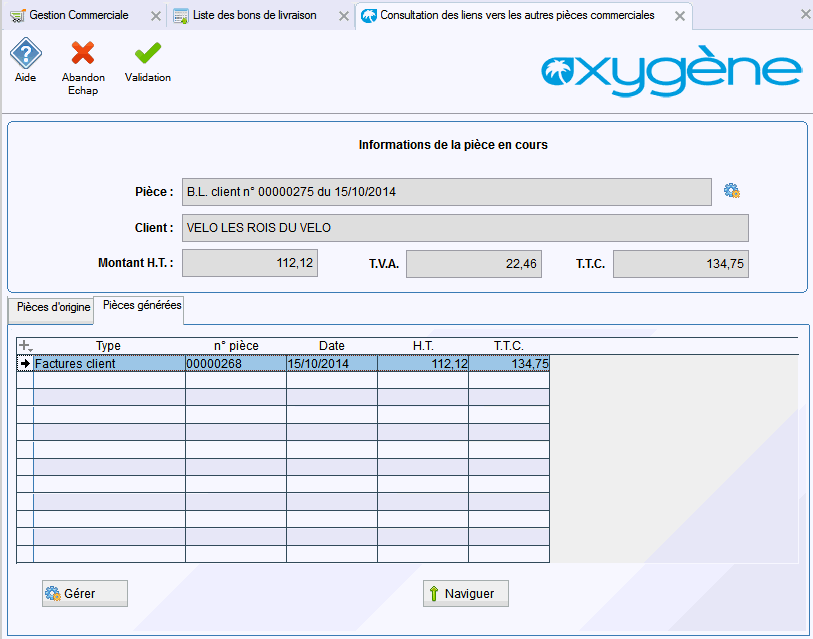The image size is (813, 639).
Task: Click the Client field VELO LES ROIS DU VELO
Action: (x=465, y=228)
